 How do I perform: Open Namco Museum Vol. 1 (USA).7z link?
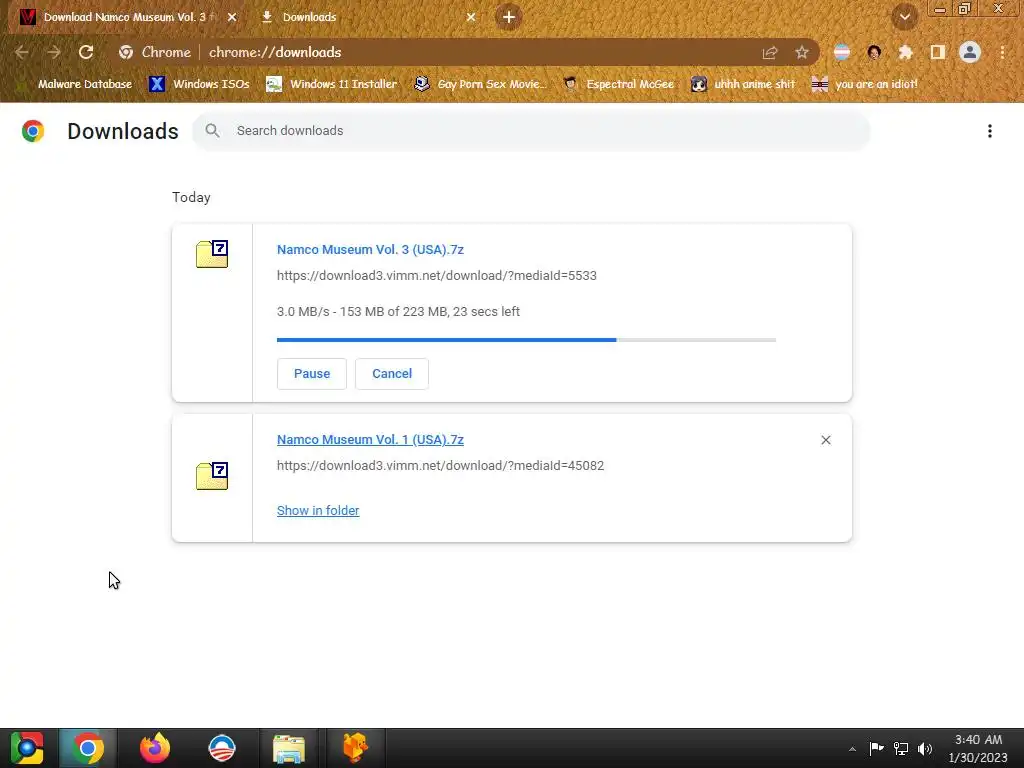pyautogui.click(x=370, y=440)
